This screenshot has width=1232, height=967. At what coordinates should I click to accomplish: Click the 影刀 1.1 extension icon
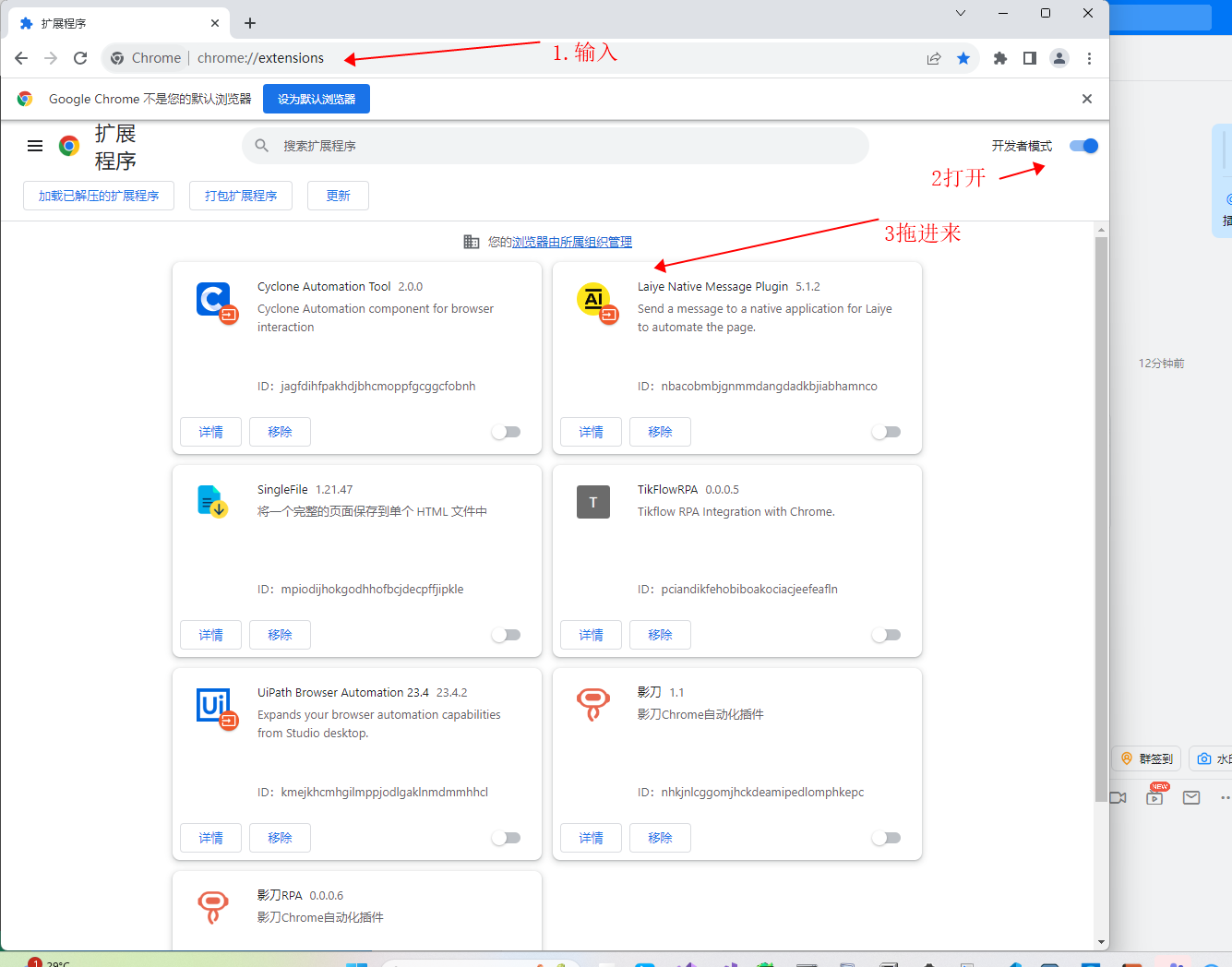coord(593,705)
